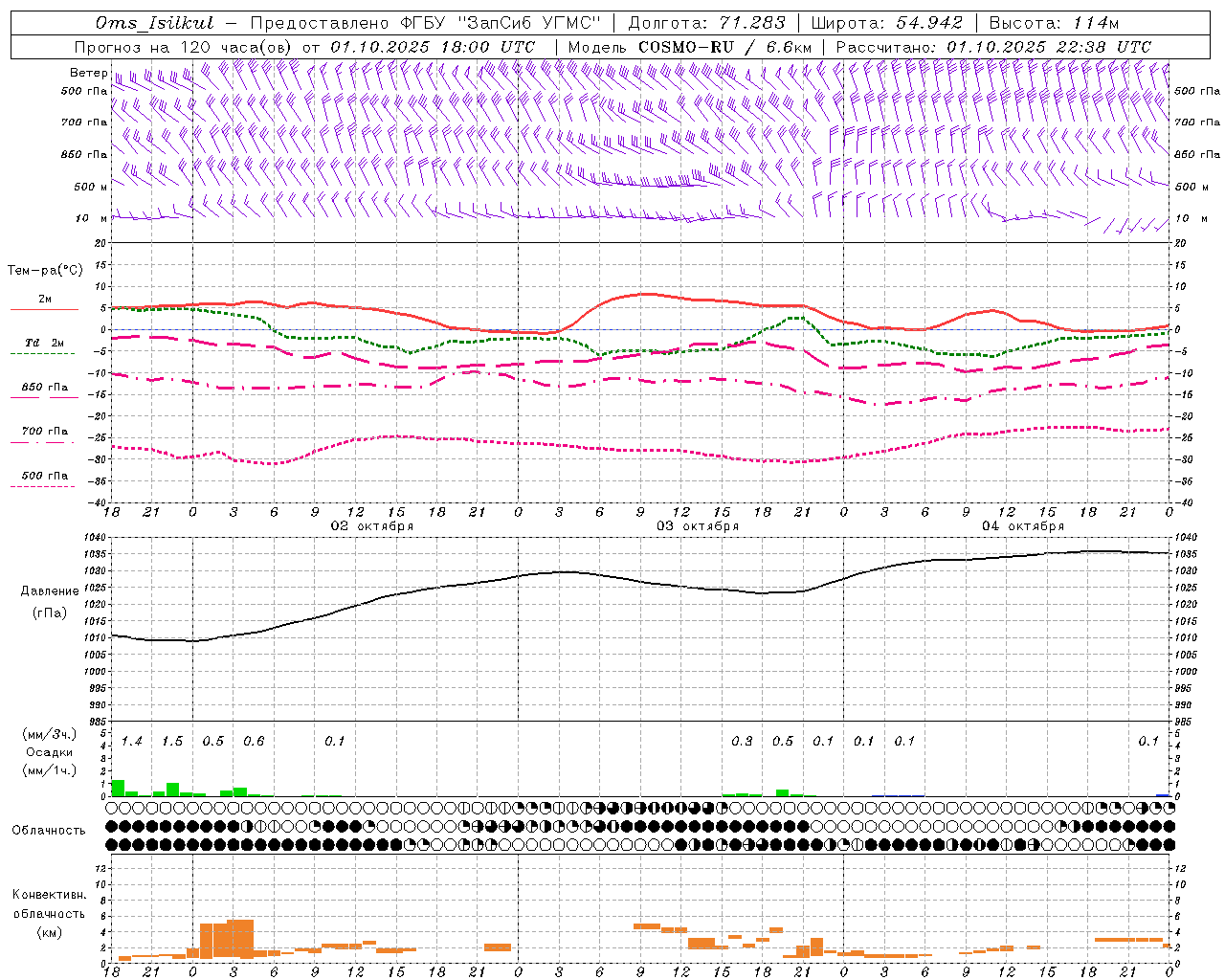Viewport: 1225px width, 980px height.
Task: Click the Облачность panel label
Action: point(49,830)
